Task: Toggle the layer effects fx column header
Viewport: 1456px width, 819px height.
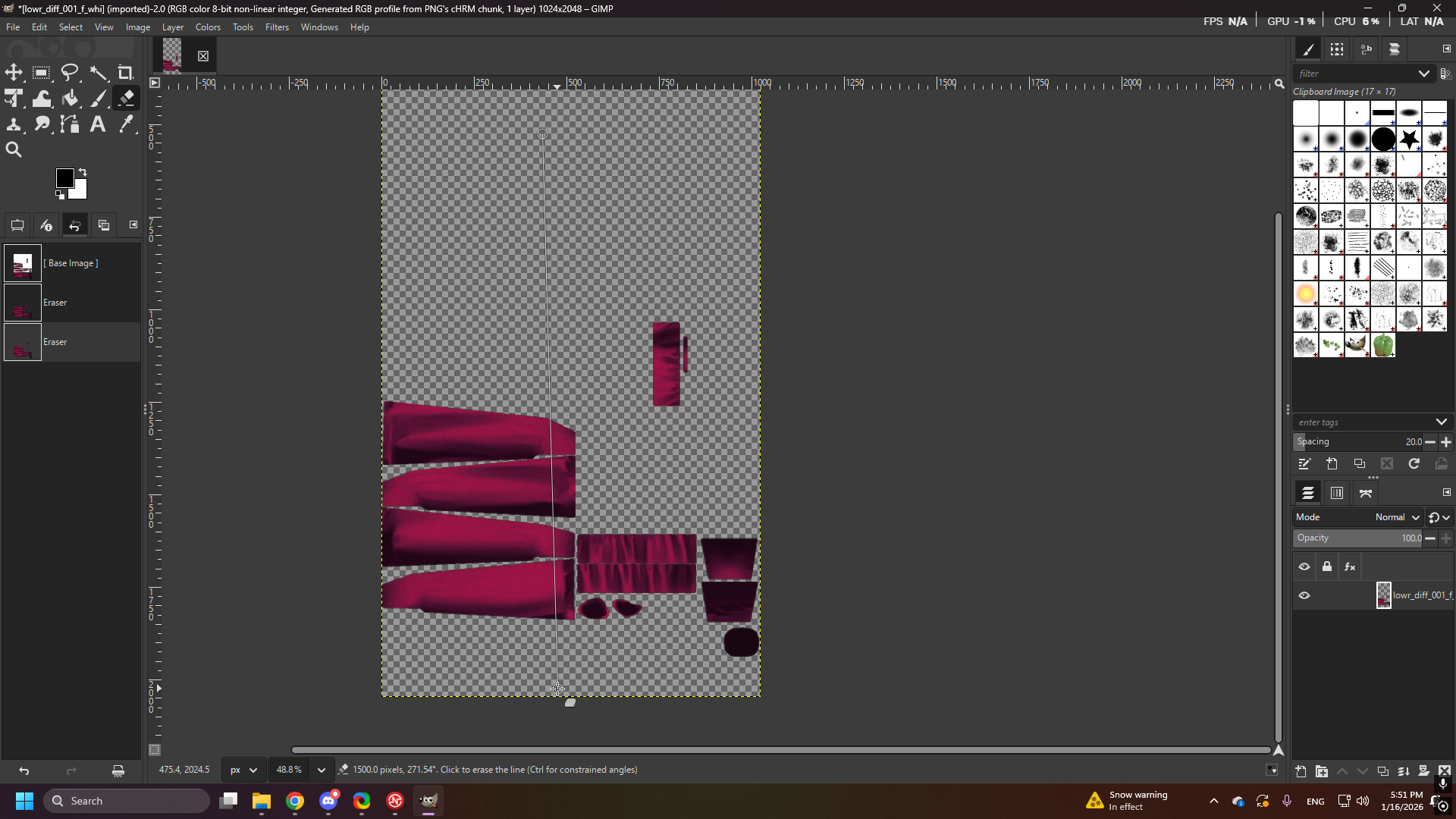Action: [x=1350, y=566]
